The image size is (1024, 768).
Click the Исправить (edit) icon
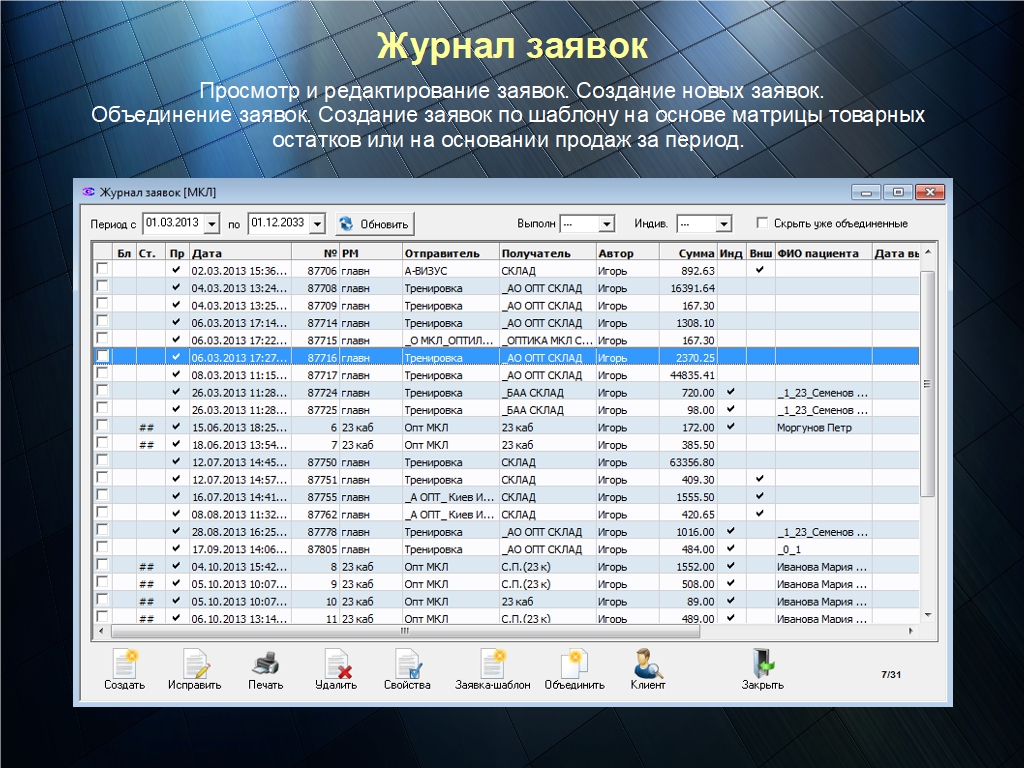(196, 664)
